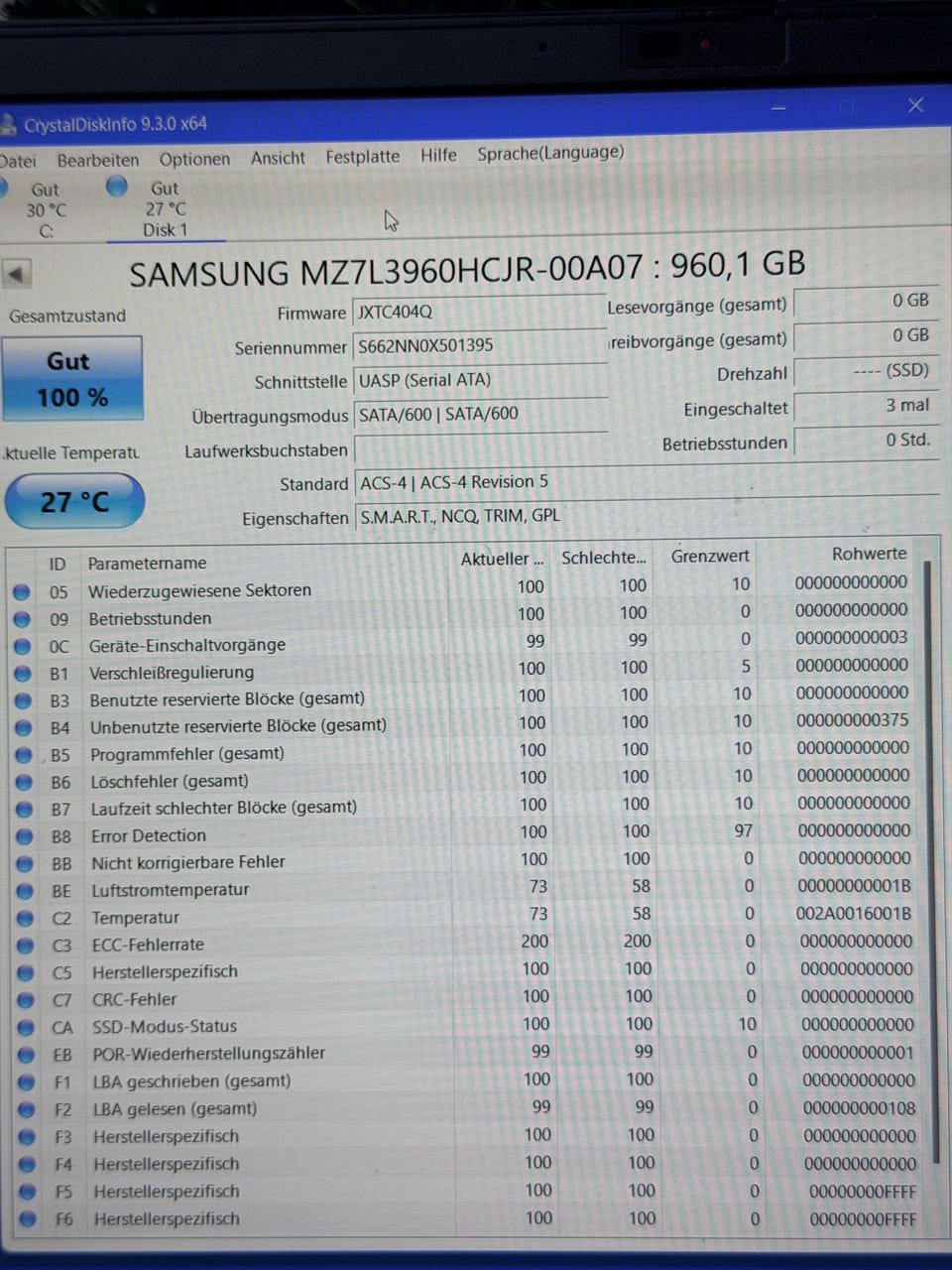Screen dimensions: 952x1270
Task: Click status circle for LBA gelesen (gesamt)
Action: coord(27,1109)
